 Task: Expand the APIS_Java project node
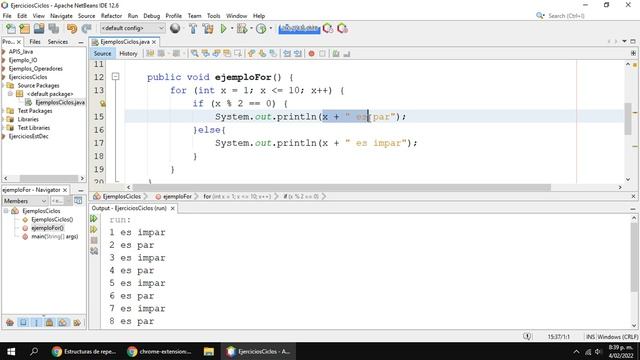coord(4,52)
